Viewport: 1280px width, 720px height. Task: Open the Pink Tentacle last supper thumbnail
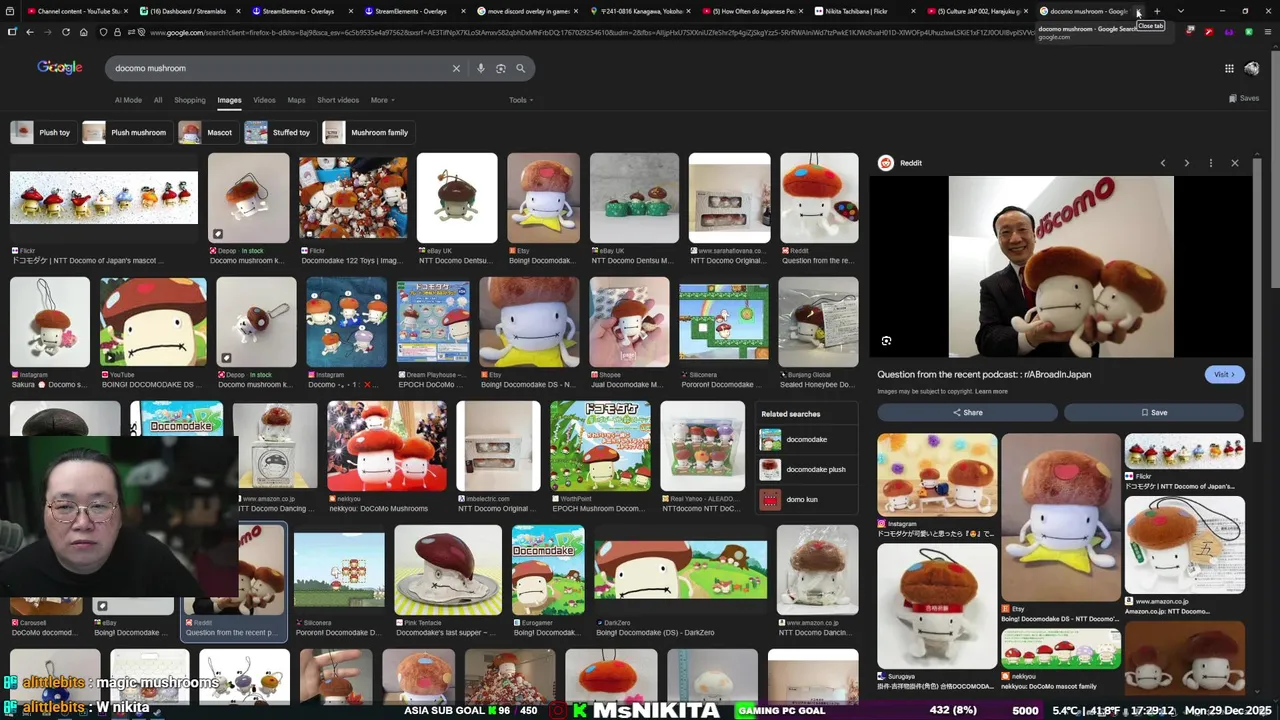click(x=448, y=569)
